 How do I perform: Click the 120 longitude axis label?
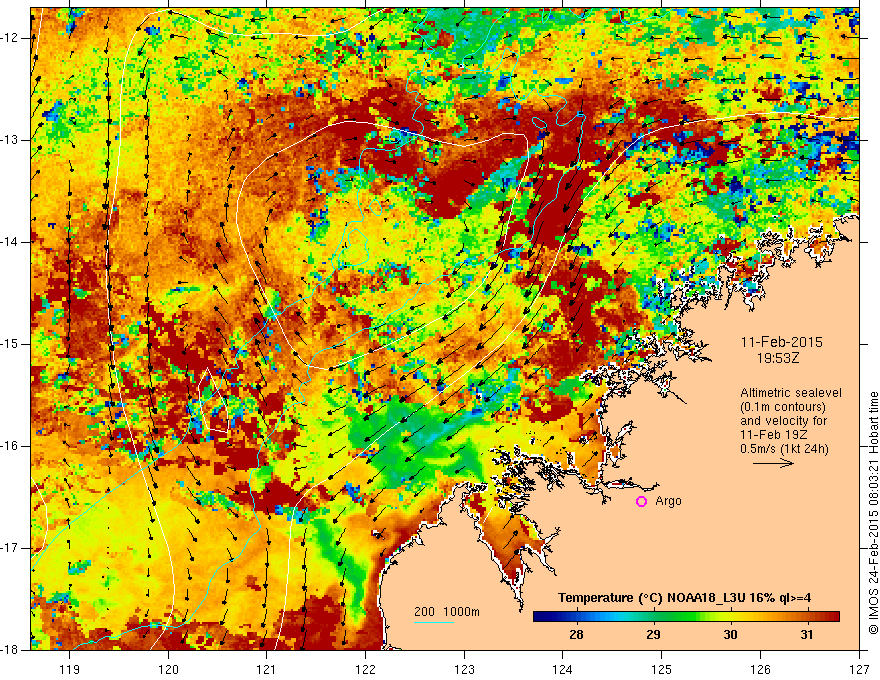click(168, 669)
